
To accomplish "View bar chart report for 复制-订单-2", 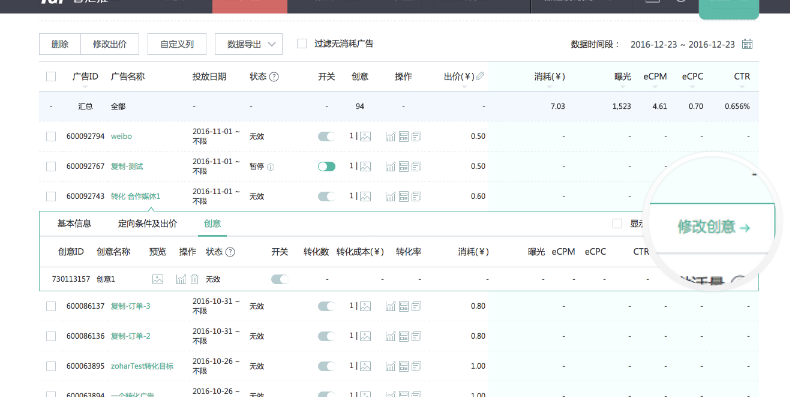I will pos(390,336).
